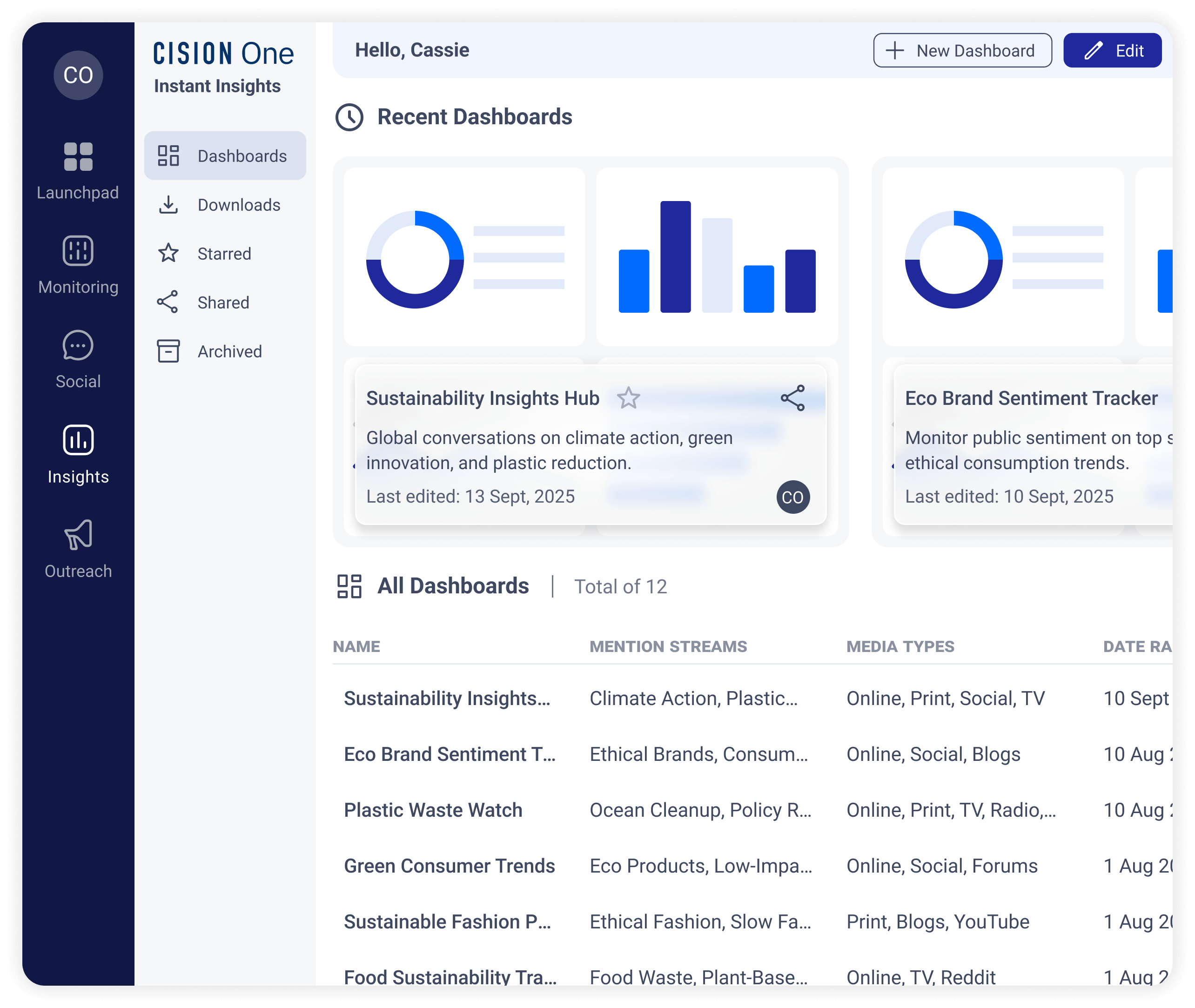Image resolution: width=1195 pixels, height=1008 pixels.
Task: Click the CO user avatar at top left
Action: pyautogui.click(x=78, y=75)
